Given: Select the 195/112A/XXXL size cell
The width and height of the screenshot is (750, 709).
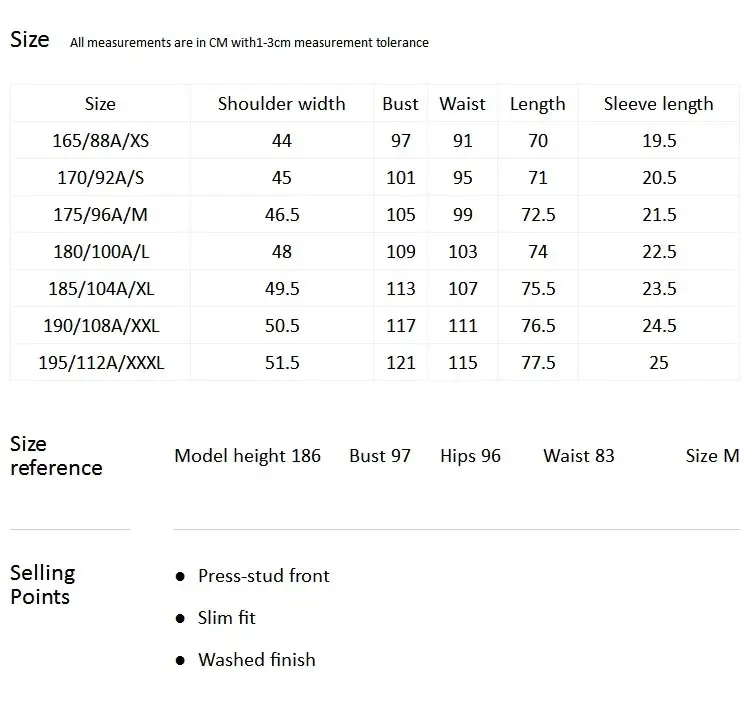Looking at the screenshot, I should 101,363.
